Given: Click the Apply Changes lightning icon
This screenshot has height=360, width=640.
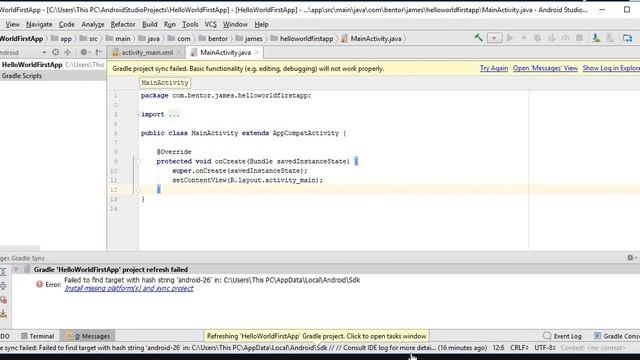Looking at the screenshot, I should (x=524, y=38).
